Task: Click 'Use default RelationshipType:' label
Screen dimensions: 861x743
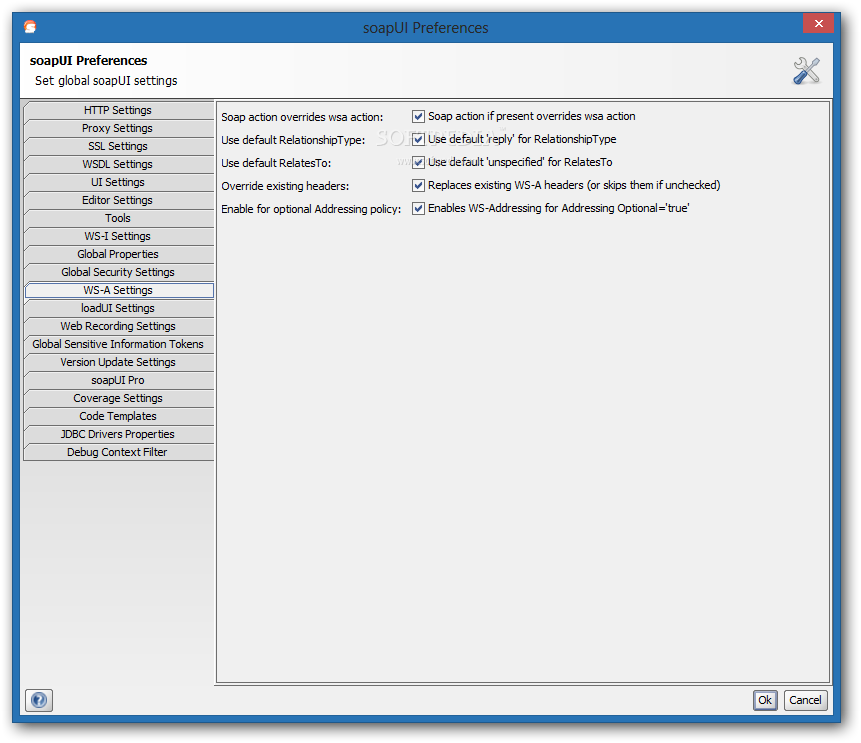Action: tap(293, 141)
